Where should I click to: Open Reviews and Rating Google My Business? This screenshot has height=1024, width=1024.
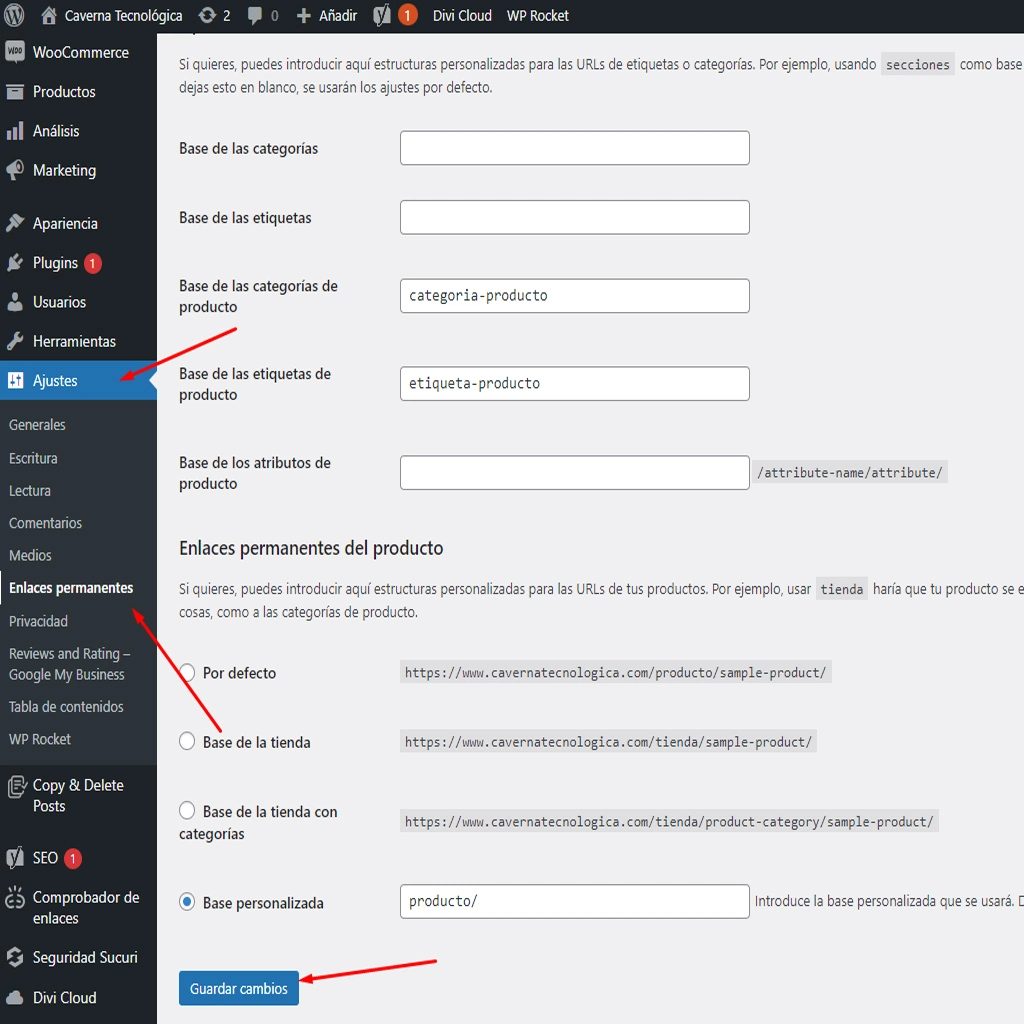click(x=69, y=664)
